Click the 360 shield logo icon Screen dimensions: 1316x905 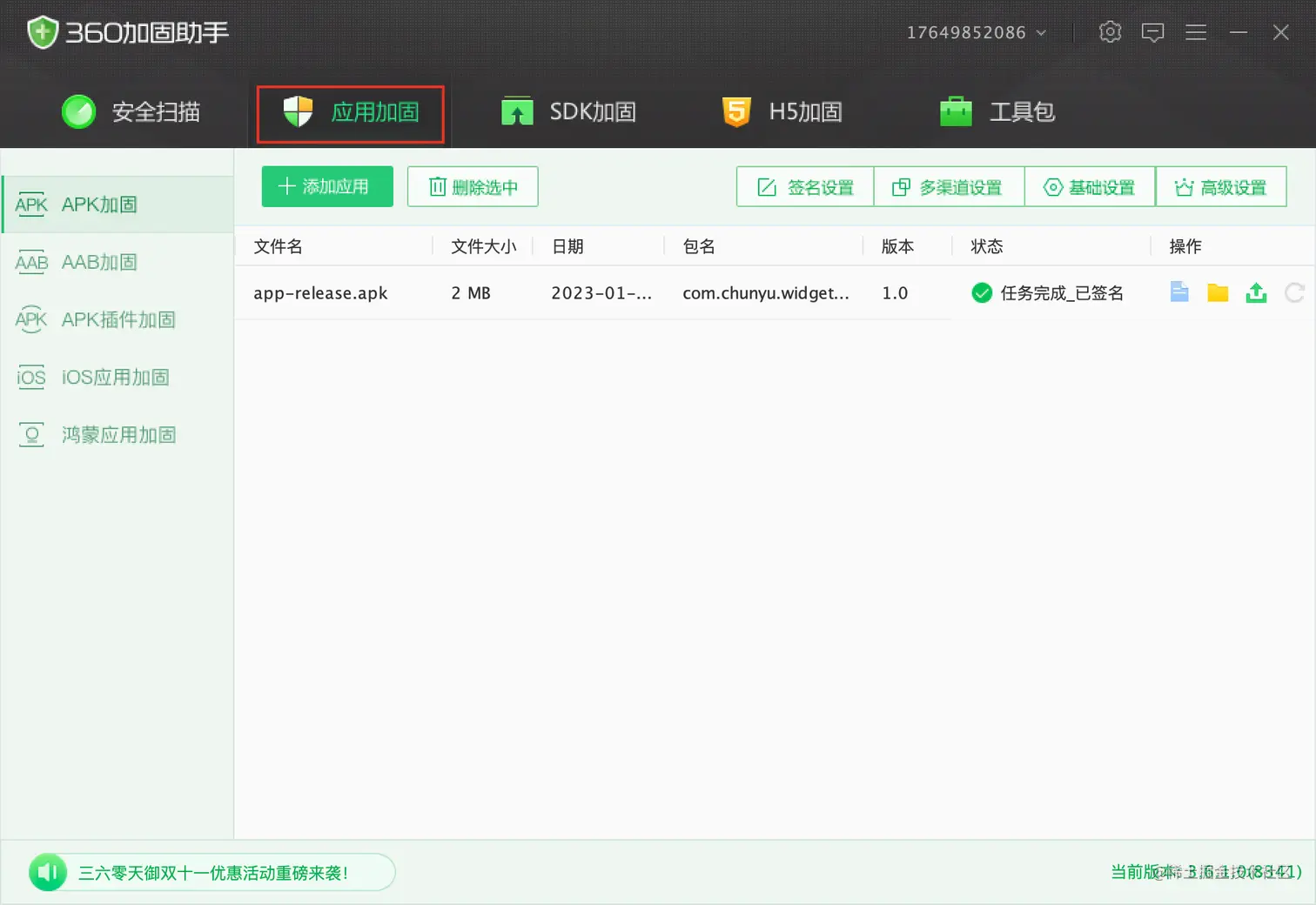(x=43, y=32)
